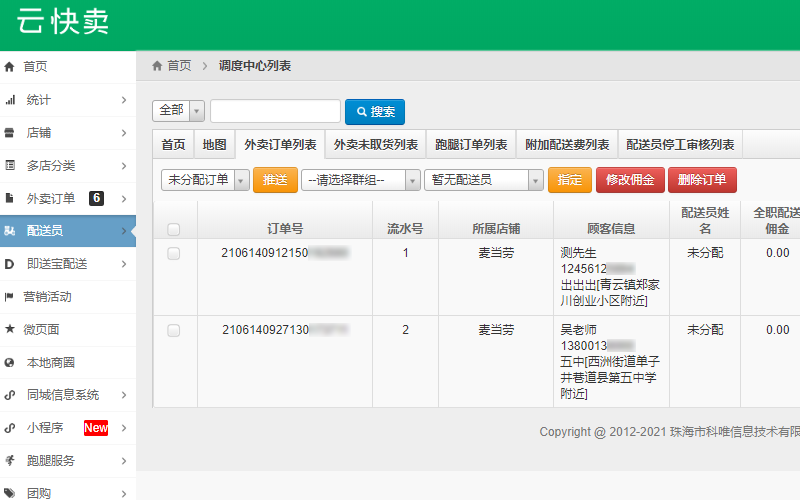Click 未分配 in the 吴老师 row

point(705,330)
